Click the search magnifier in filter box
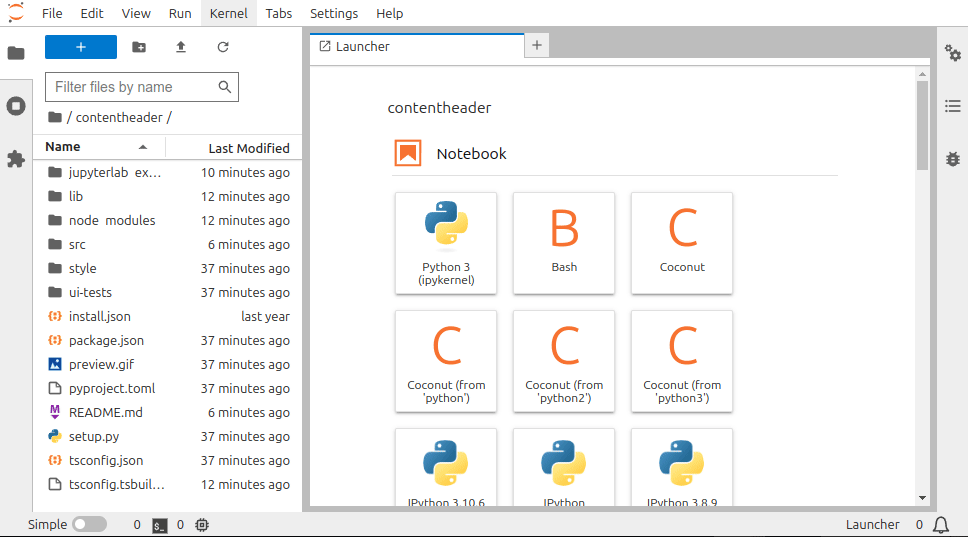This screenshot has height=537, width=968. 225,87
